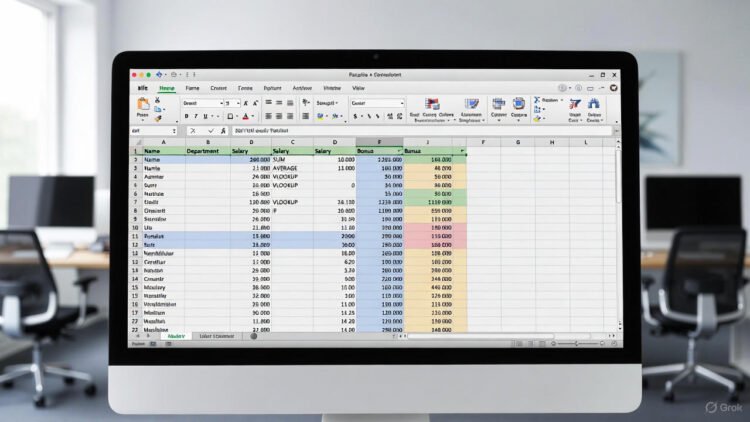Click the Sort and Filter icon
Viewport: 750px width, 422px height.
tap(574, 104)
